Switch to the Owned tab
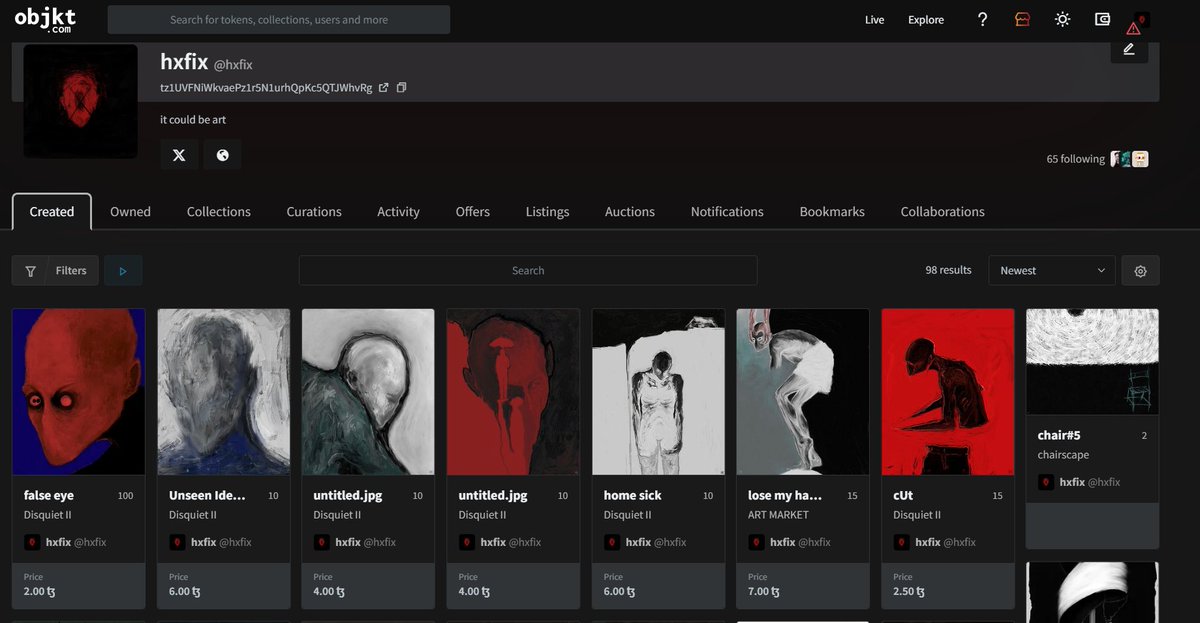 coord(130,211)
